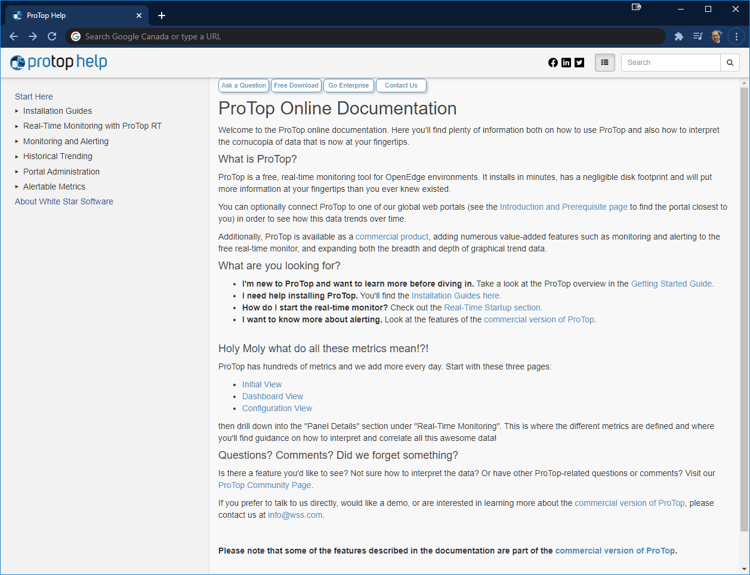Open the Getting Started Guide link
Image resolution: width=750 pixels, height=575 pixels.
point(671,284)
